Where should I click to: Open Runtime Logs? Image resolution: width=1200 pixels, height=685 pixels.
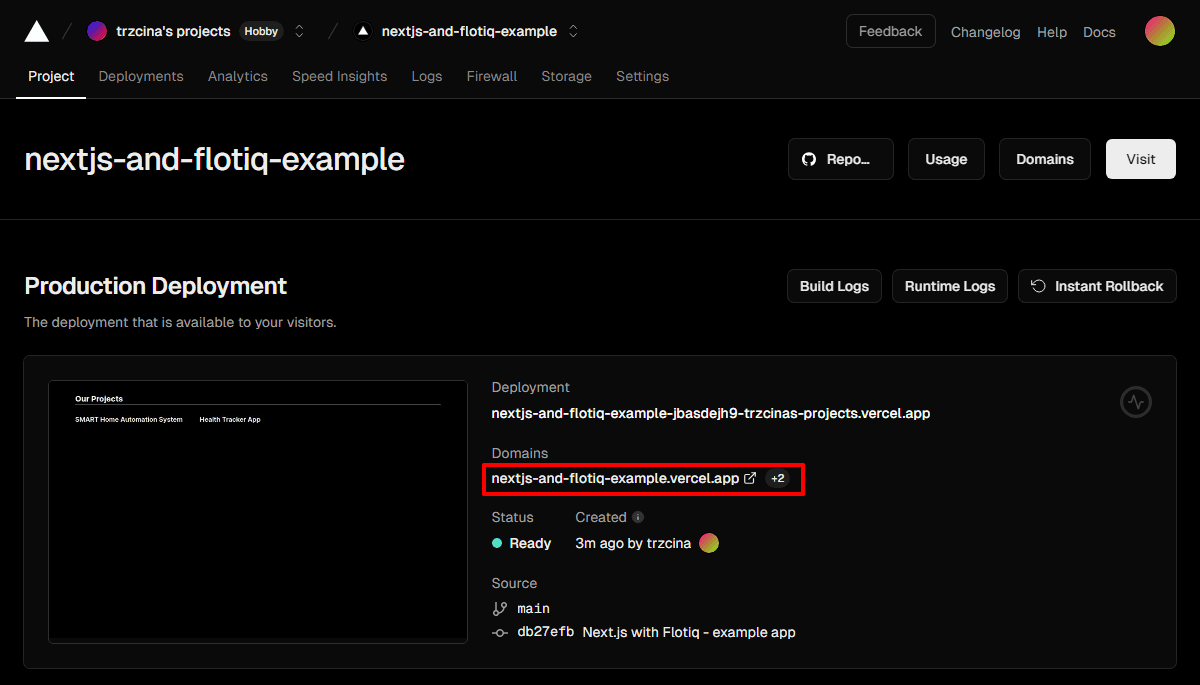coord(950,286)
